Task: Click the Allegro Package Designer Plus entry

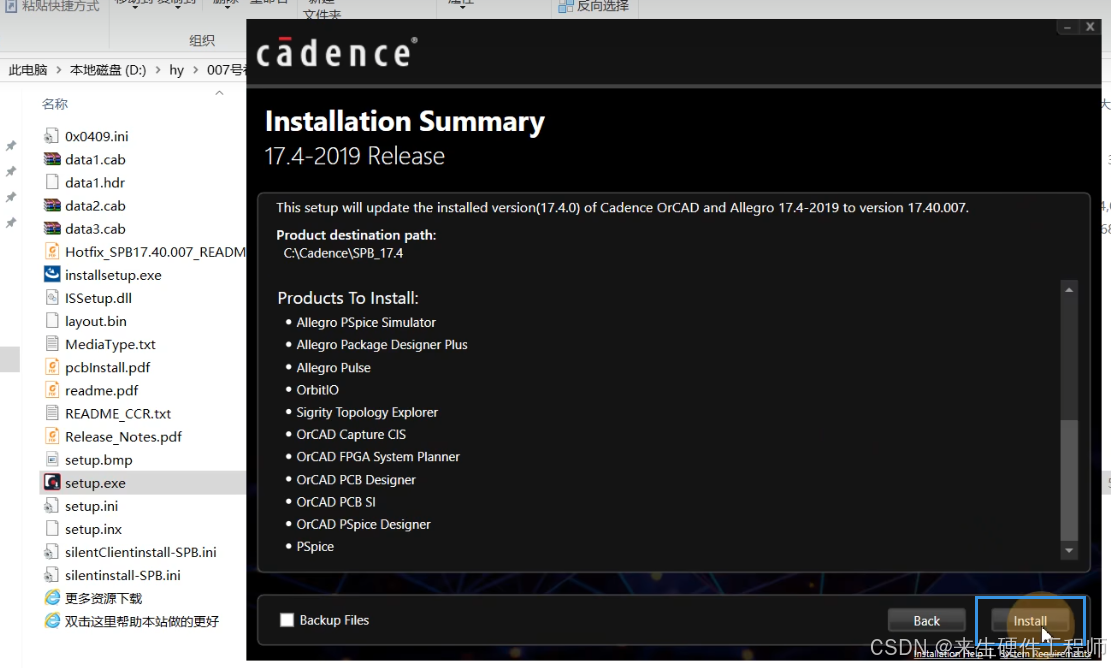Action: [382, 345]
